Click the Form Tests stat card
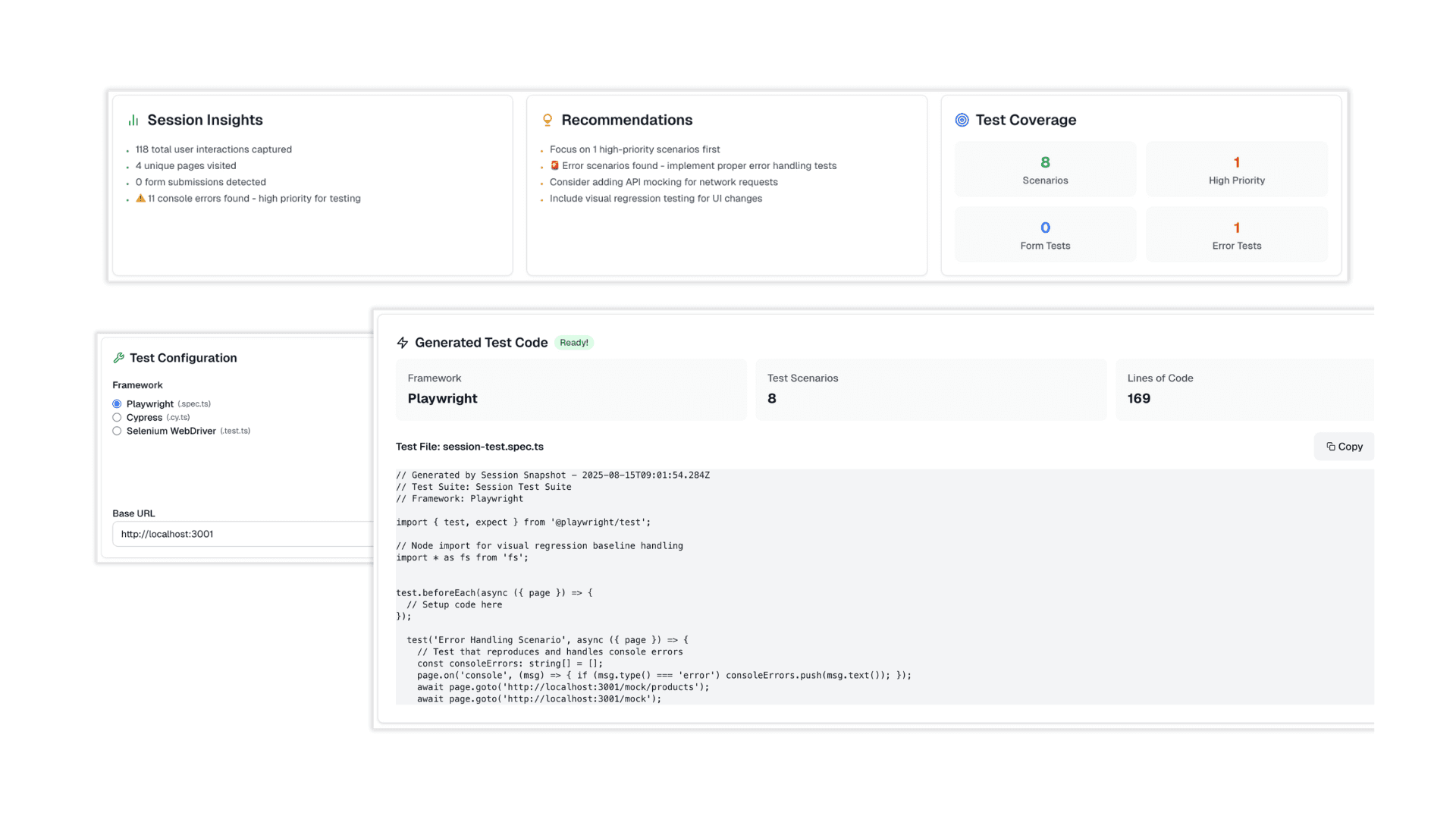The width and height of the screenshot is (1456, 819). [x=1045, y=234]
